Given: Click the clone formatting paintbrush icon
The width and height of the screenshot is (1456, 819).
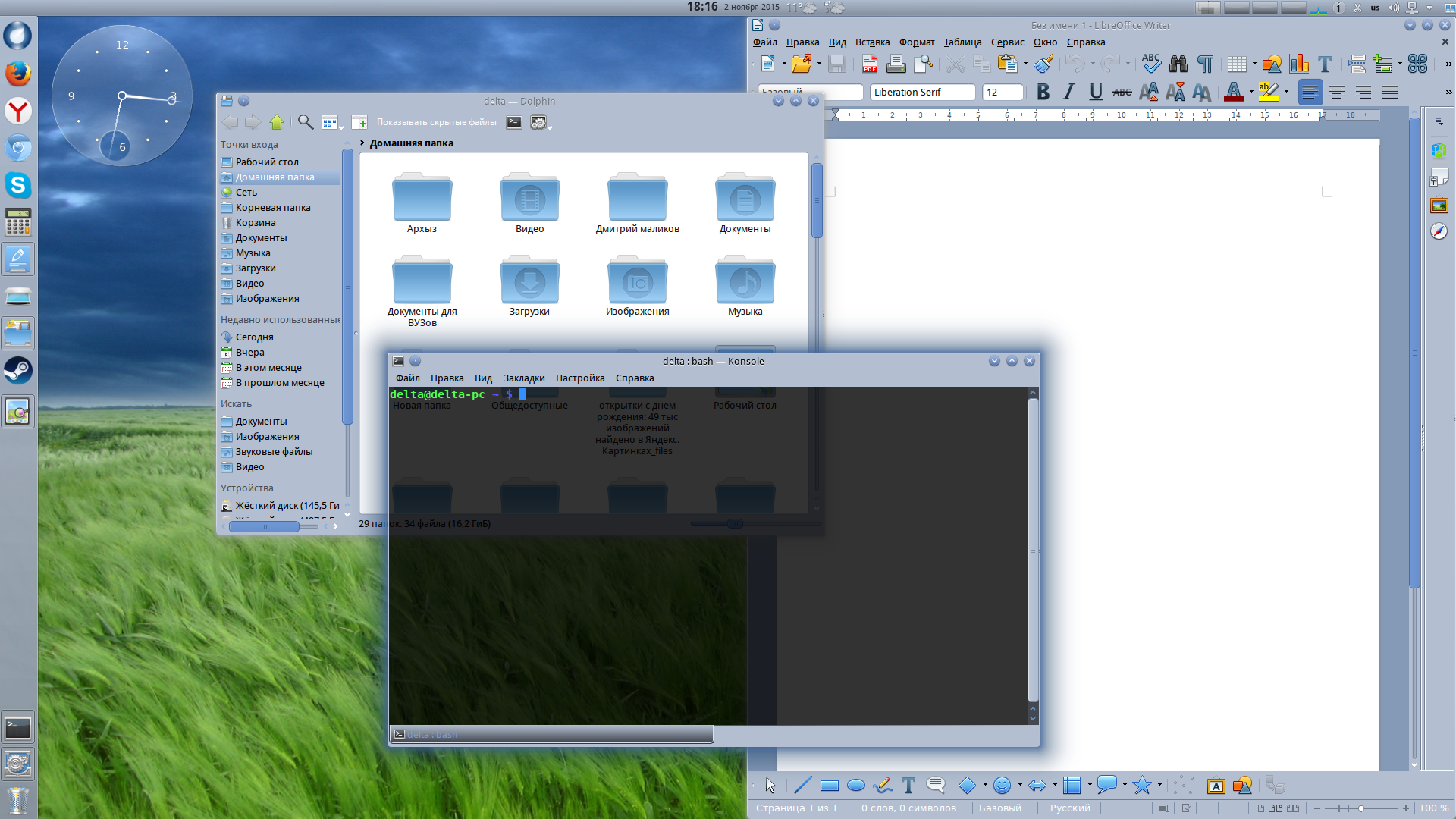Looking at the screenshot, I should pos(1043,64).
